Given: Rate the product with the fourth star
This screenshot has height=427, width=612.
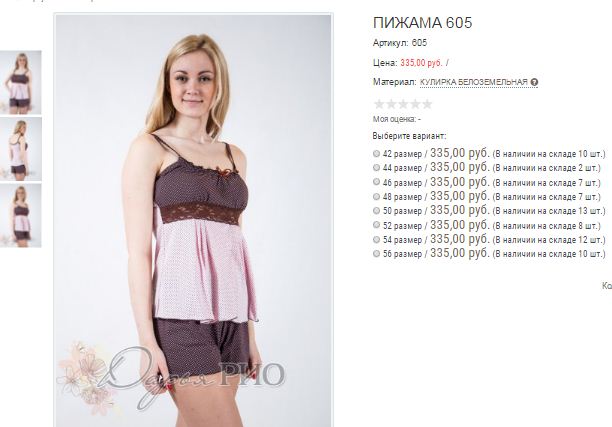Looking at the screenshot, I should [415, 104].
